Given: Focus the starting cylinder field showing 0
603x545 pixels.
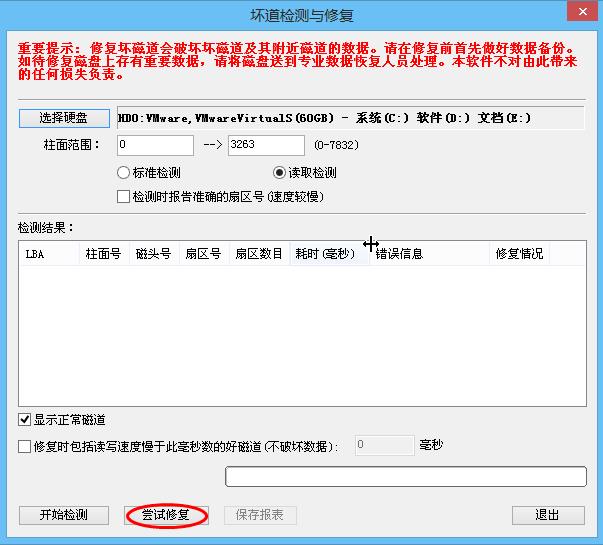Looking at the screenshot, I should 155,145.
